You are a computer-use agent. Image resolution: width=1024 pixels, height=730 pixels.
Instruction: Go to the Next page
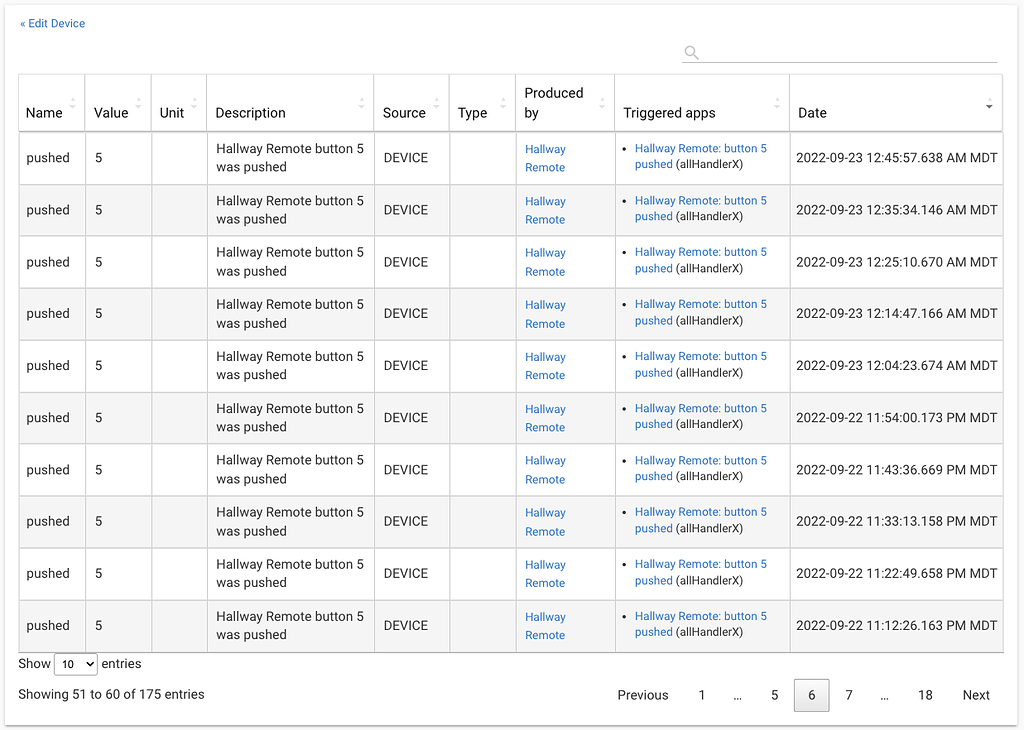976,695
